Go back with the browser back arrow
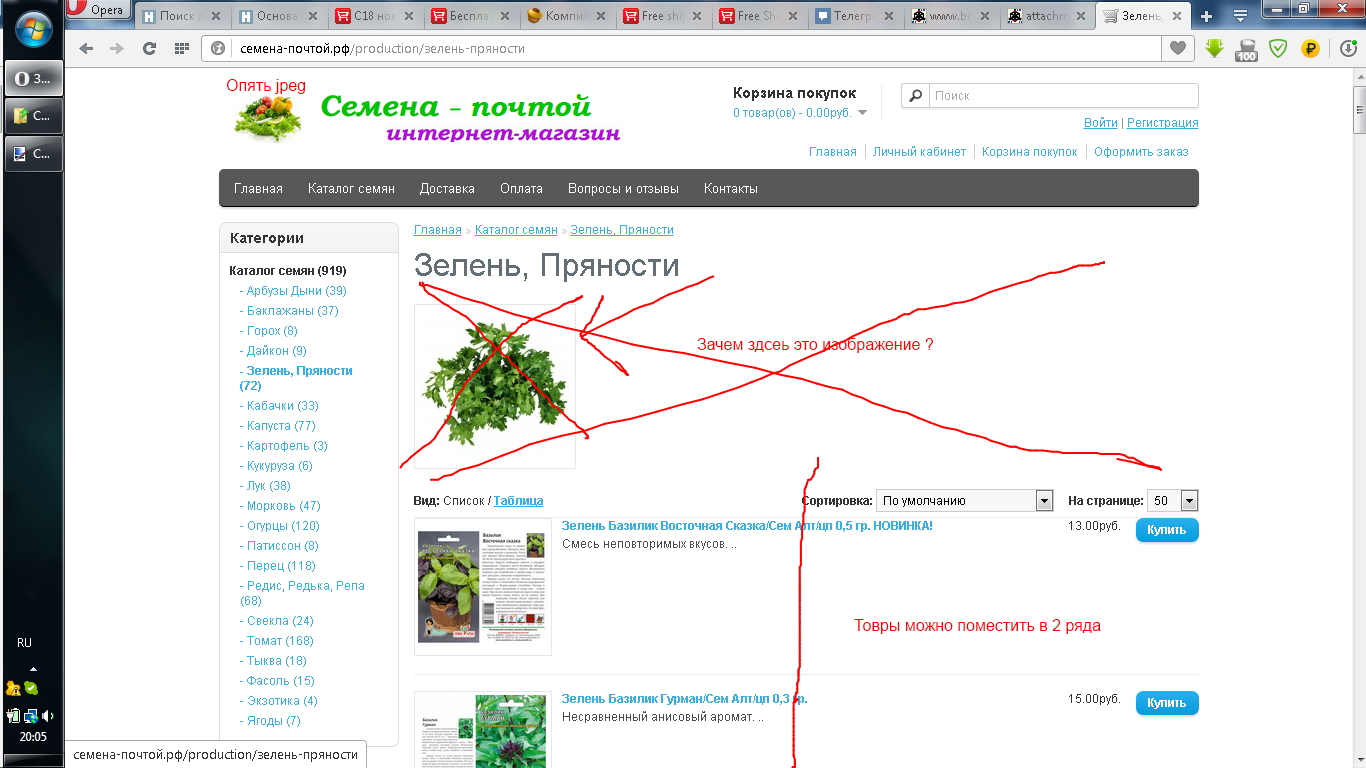Screen dimensions: 1366x768 [86, 49]
